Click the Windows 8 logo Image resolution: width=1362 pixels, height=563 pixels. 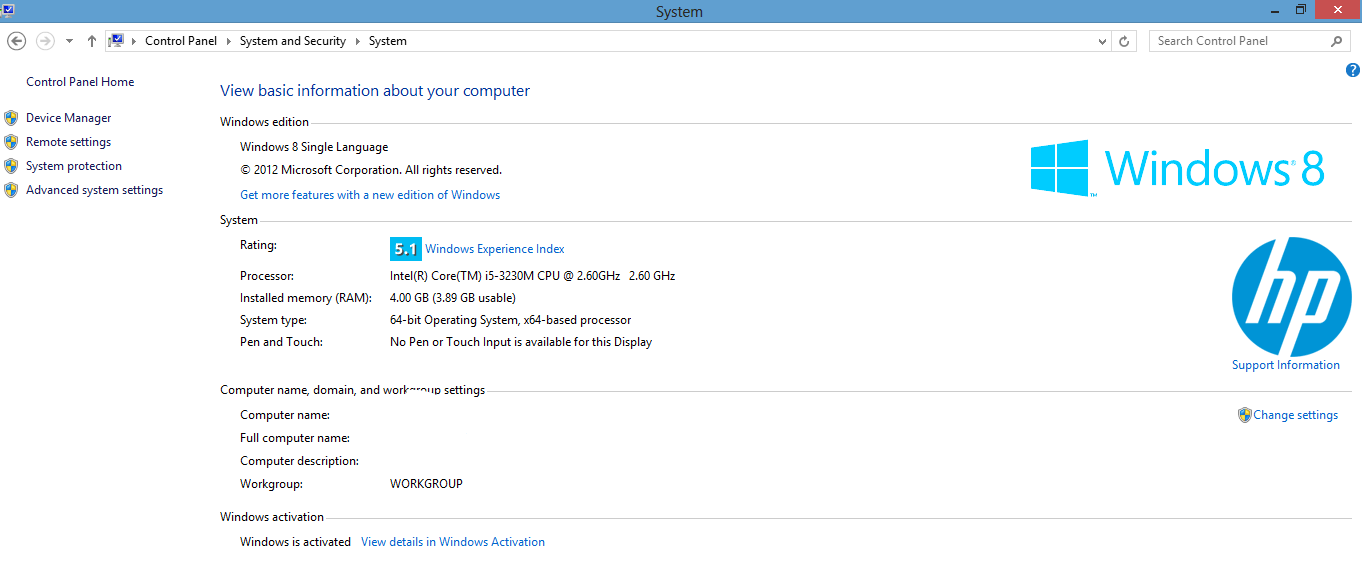click(x=1178, y=168)
